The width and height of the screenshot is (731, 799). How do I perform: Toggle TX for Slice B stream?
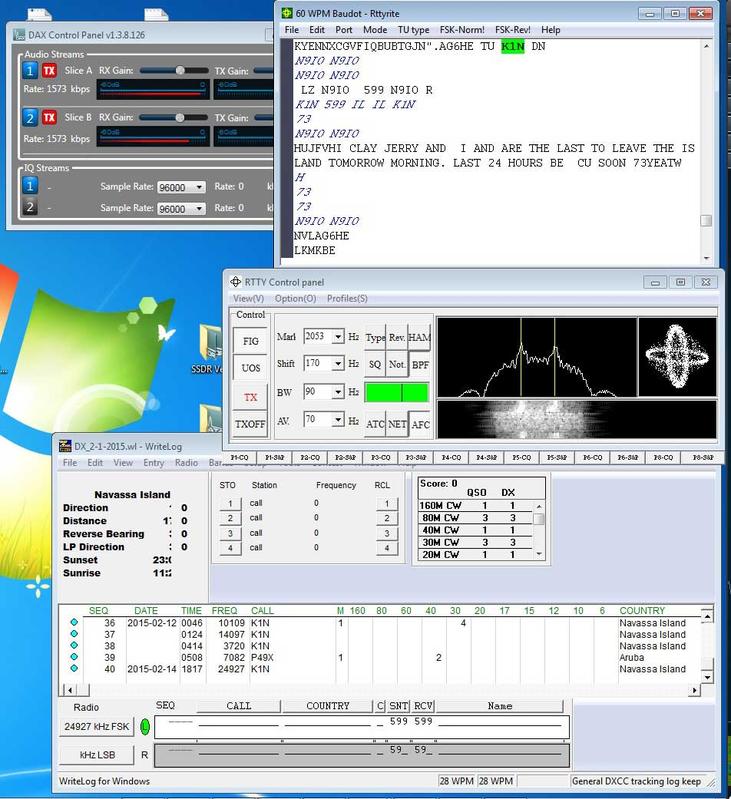49,118
